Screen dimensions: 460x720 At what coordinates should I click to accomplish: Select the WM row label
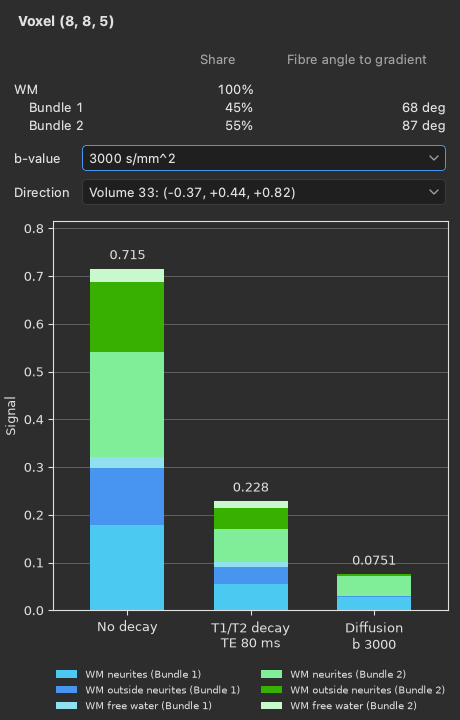(x=26, y=90)
